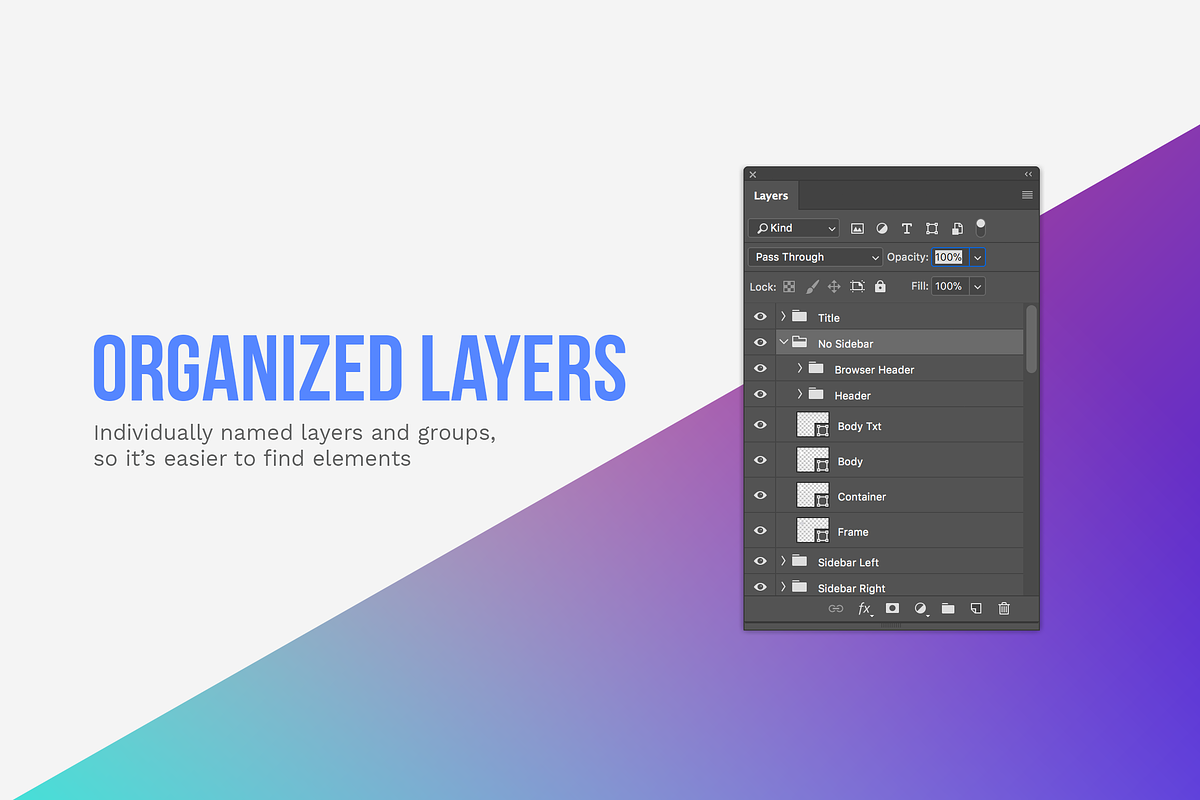Select the Title group name
Screen dimensions: 1200x800
[x=829, y=318]
